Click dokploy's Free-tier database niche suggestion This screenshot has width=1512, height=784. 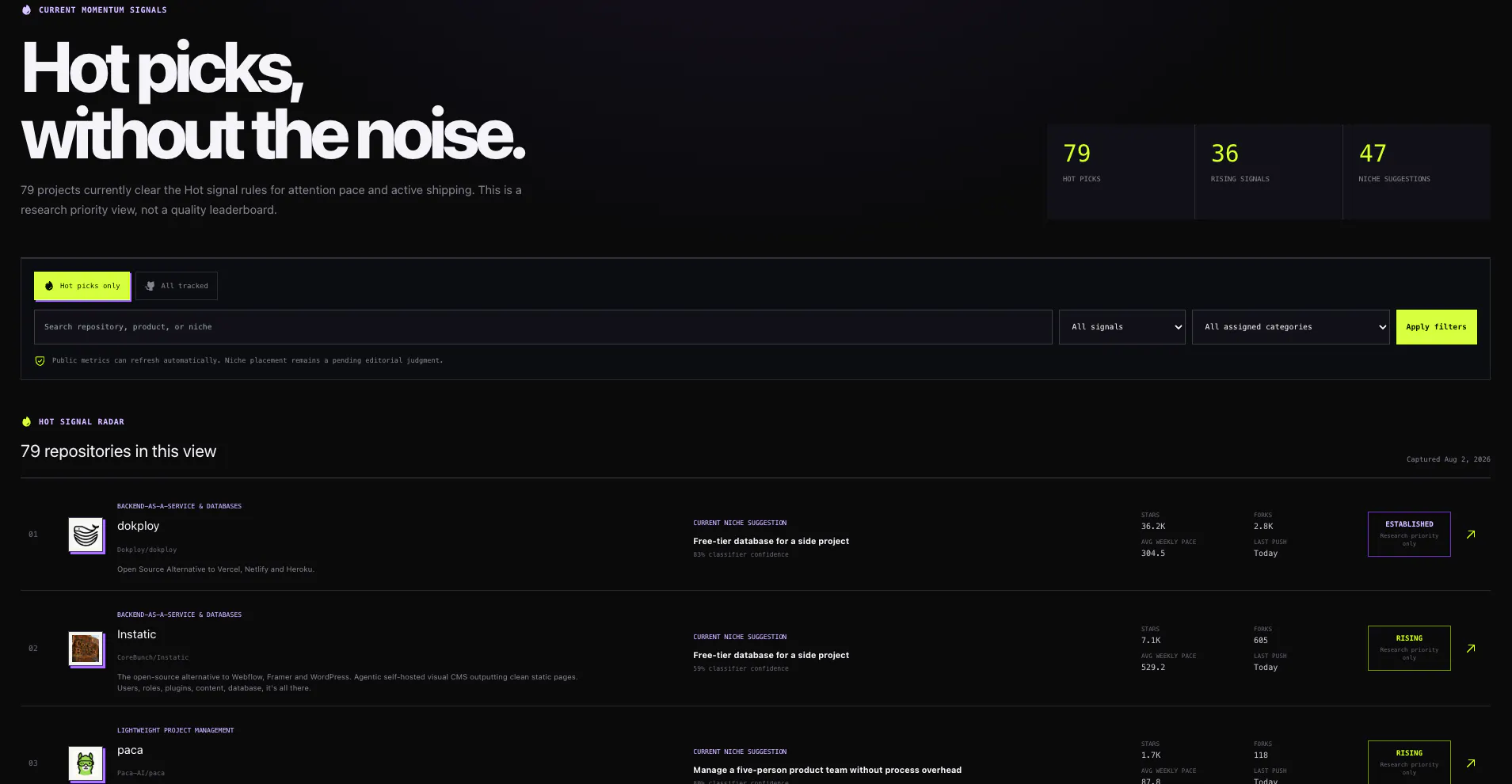pos(771,541)
